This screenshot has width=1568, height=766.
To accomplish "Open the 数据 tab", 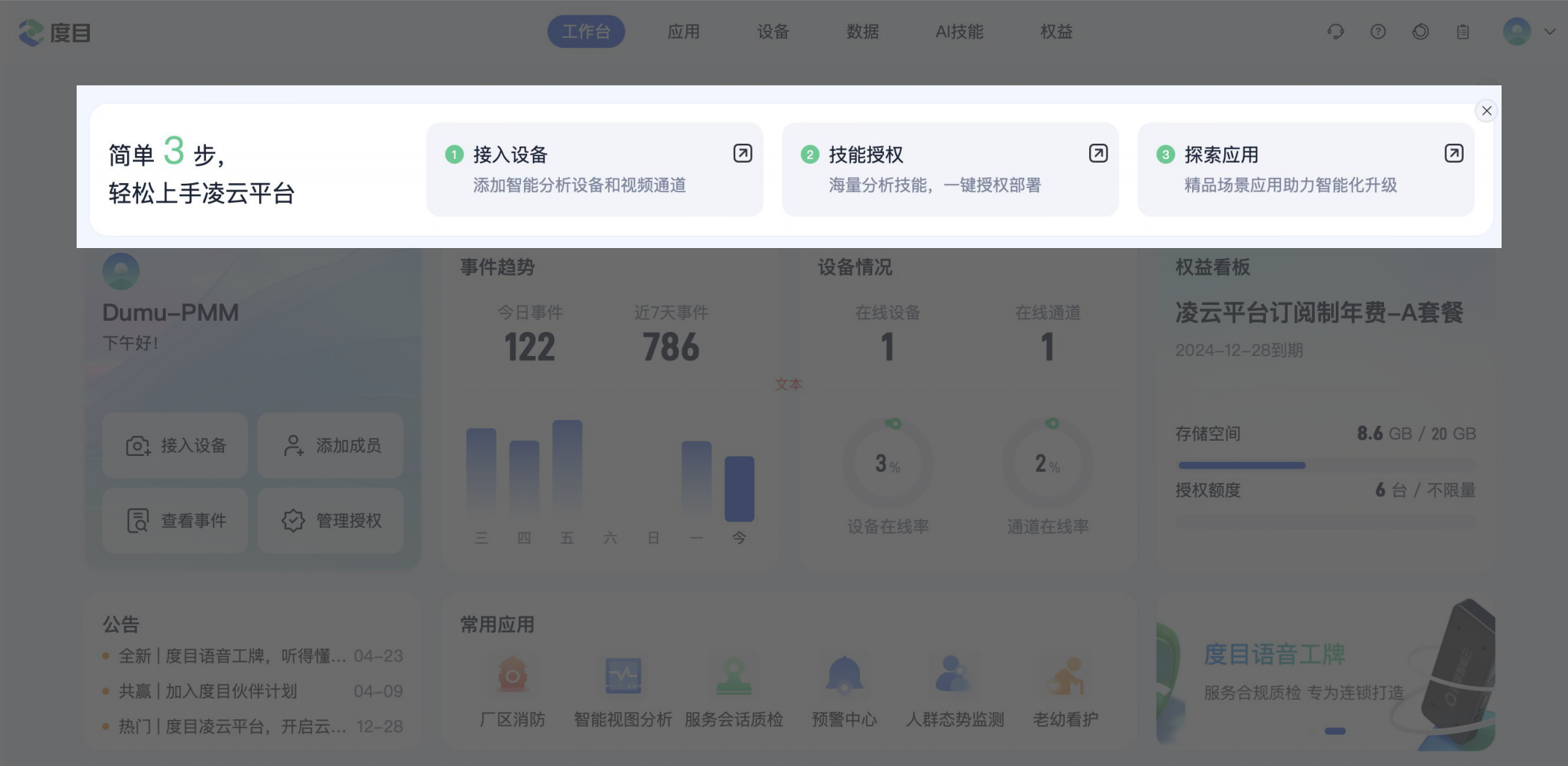I will point(863,31).
